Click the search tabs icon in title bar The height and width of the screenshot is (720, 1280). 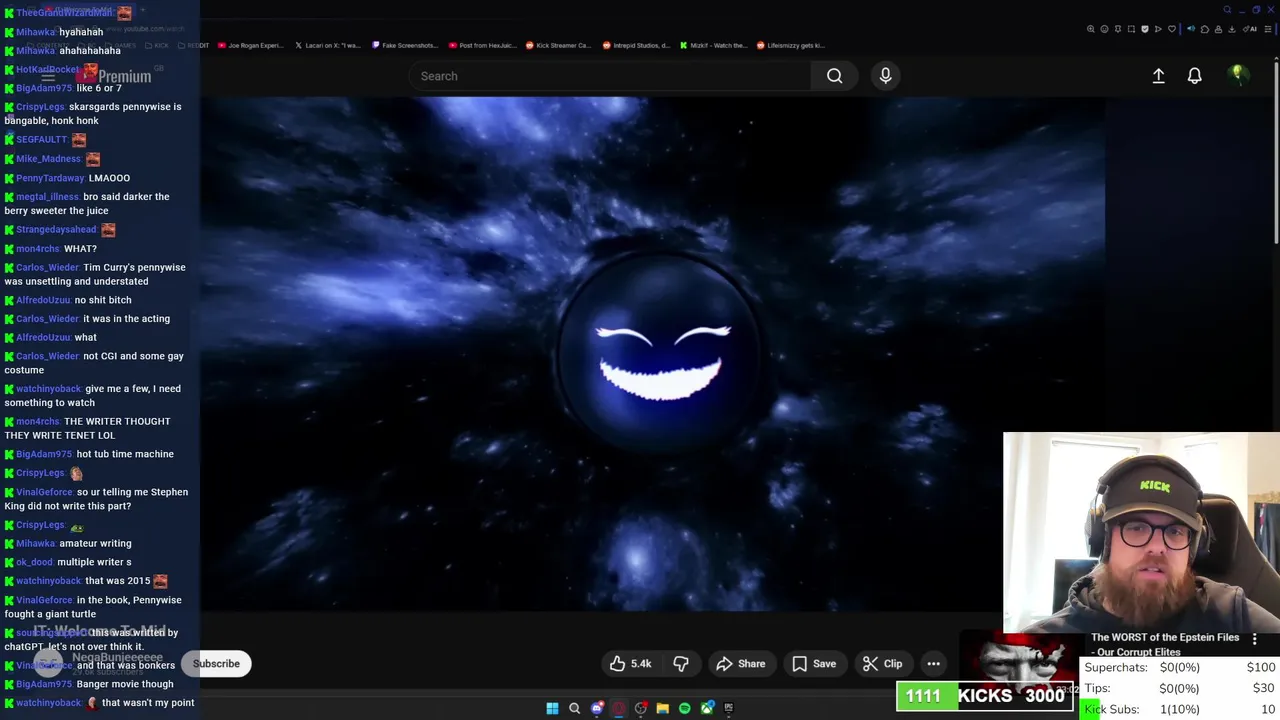point(1227,10)
